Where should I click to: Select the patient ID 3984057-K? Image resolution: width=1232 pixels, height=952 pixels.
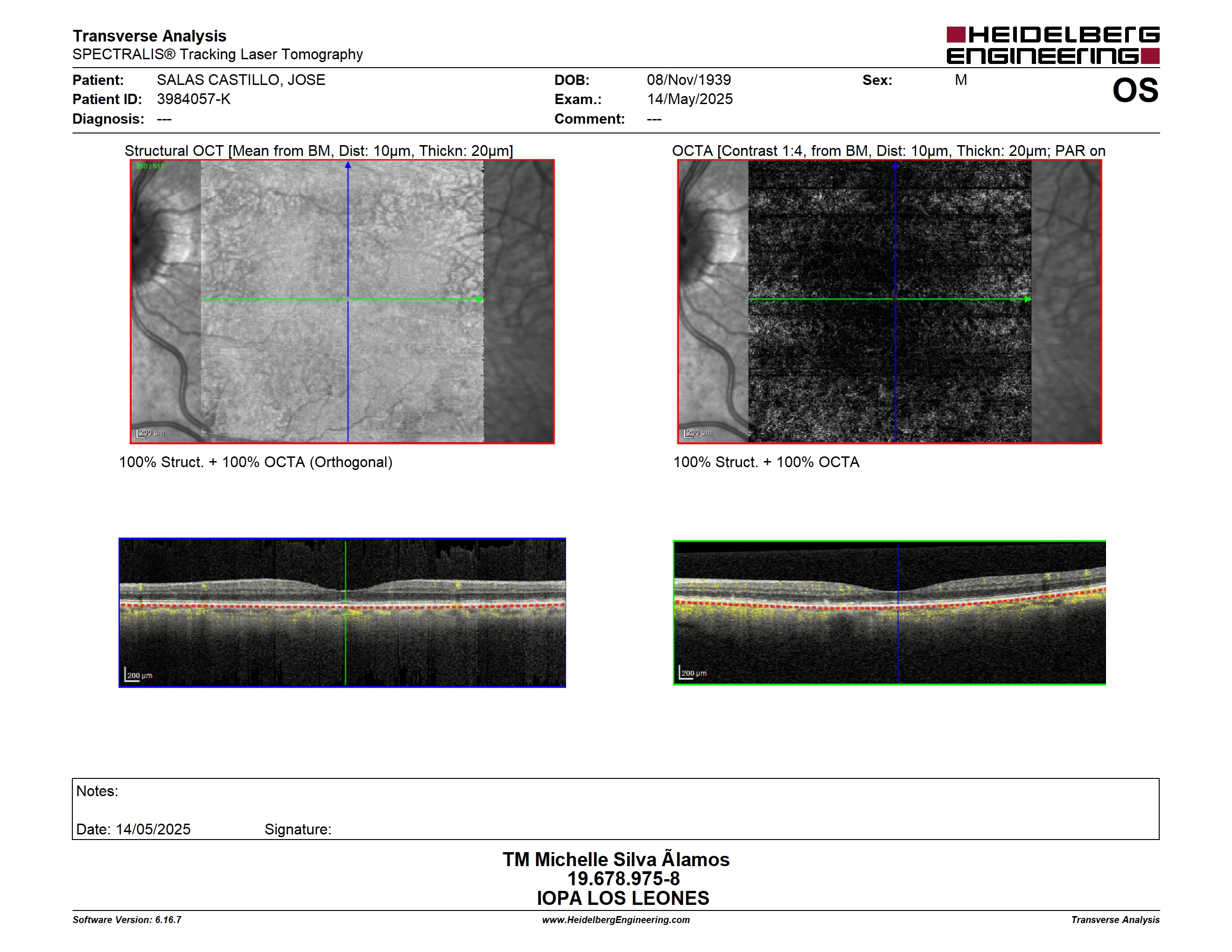point(194,99)
